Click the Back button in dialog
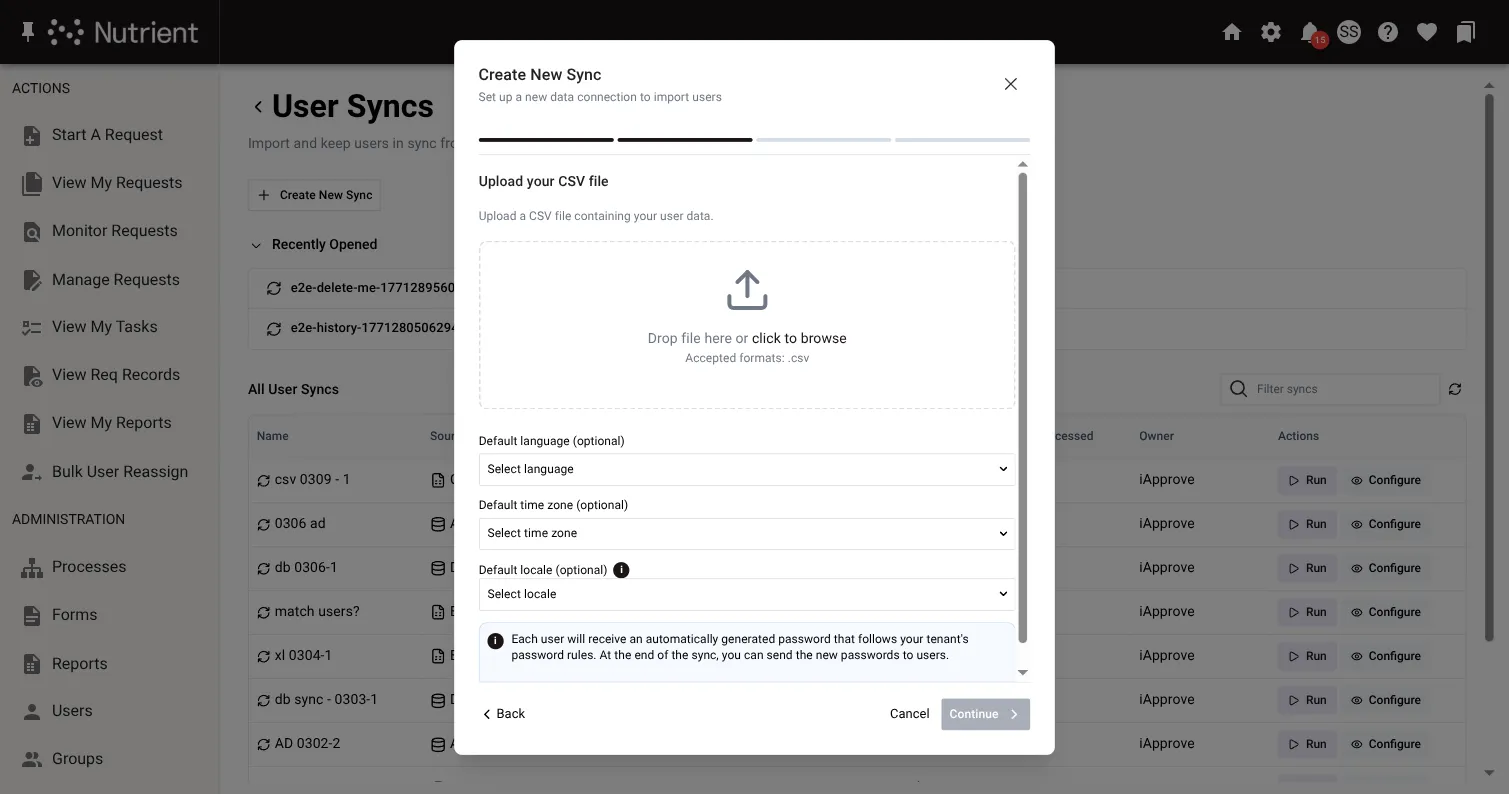 [x=503, y=714]
